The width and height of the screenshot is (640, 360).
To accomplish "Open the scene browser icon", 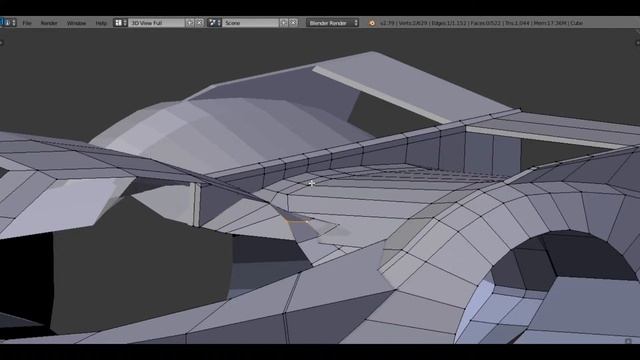I will 214,23.
